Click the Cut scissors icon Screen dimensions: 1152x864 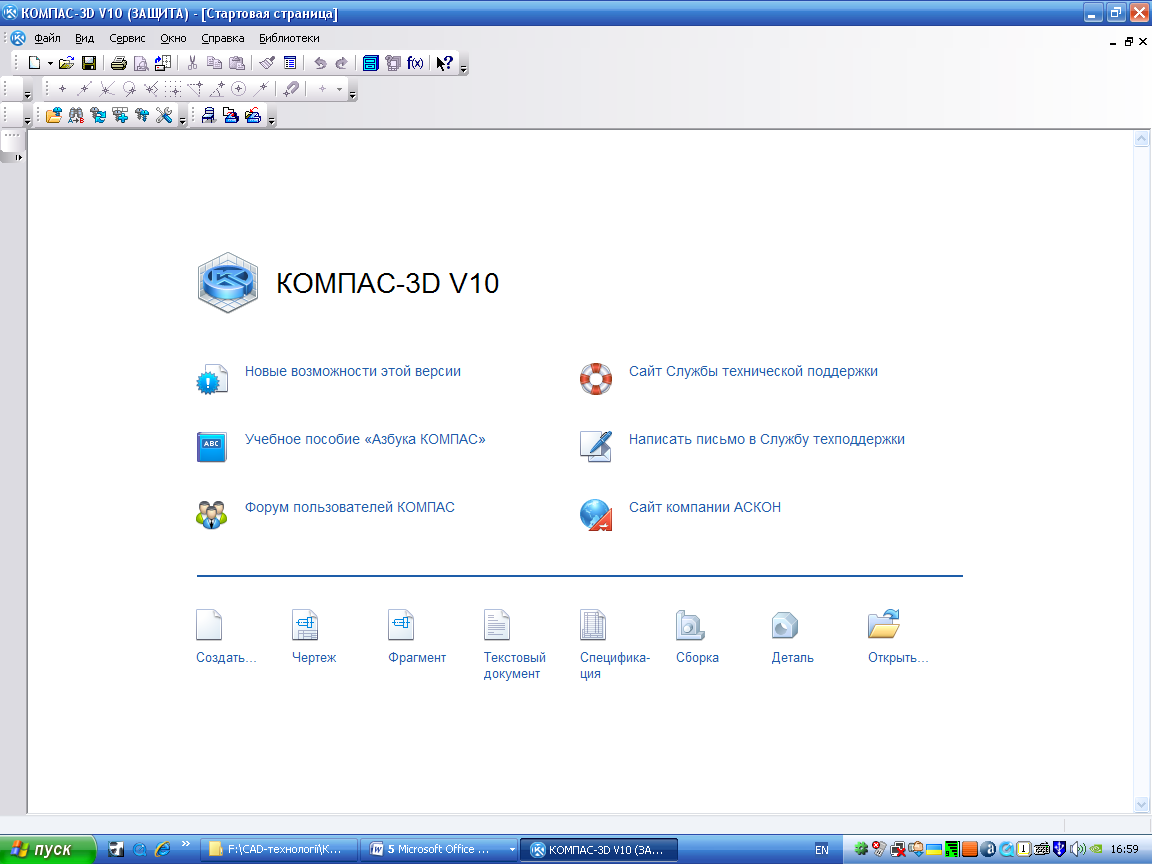192,63
